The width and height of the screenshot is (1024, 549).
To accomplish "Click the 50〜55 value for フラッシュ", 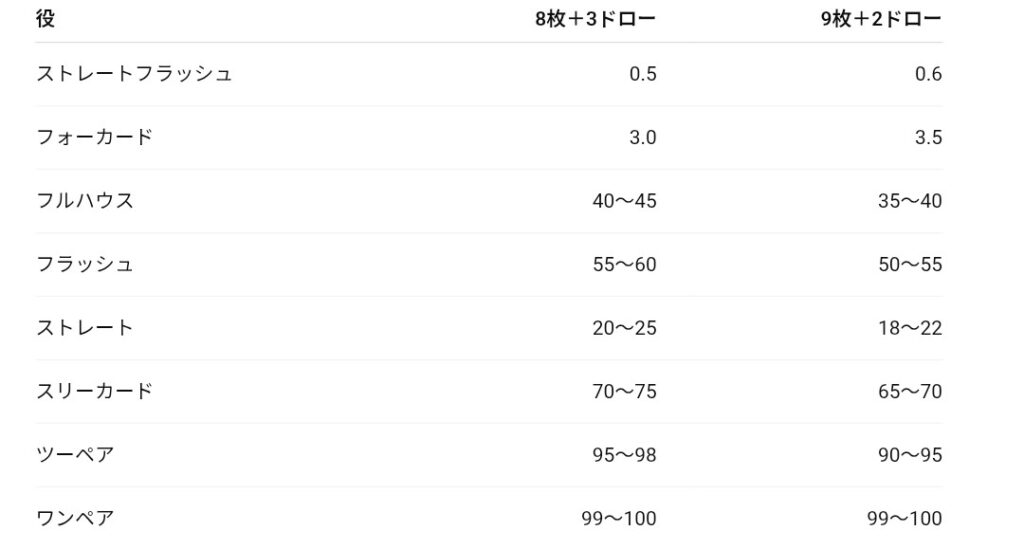I will tap(910, 265).
